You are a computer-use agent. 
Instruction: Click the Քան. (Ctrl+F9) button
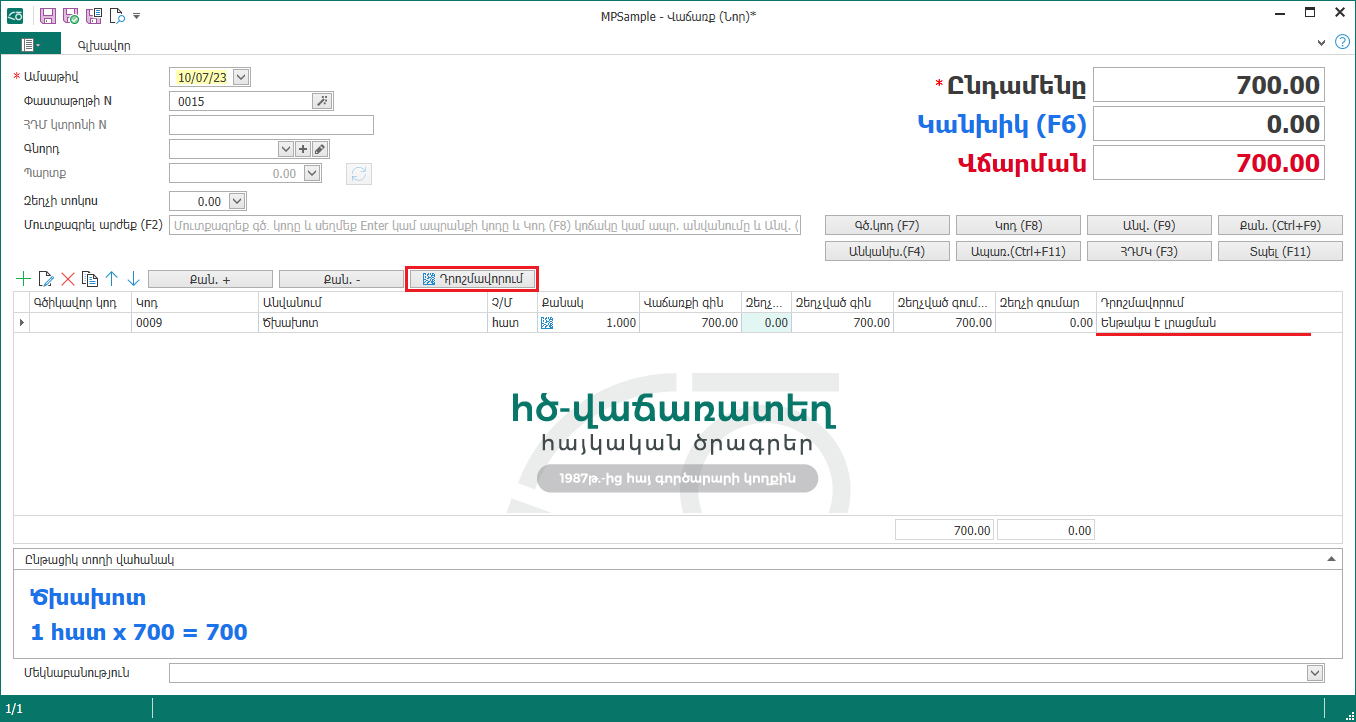[1280, 225]
